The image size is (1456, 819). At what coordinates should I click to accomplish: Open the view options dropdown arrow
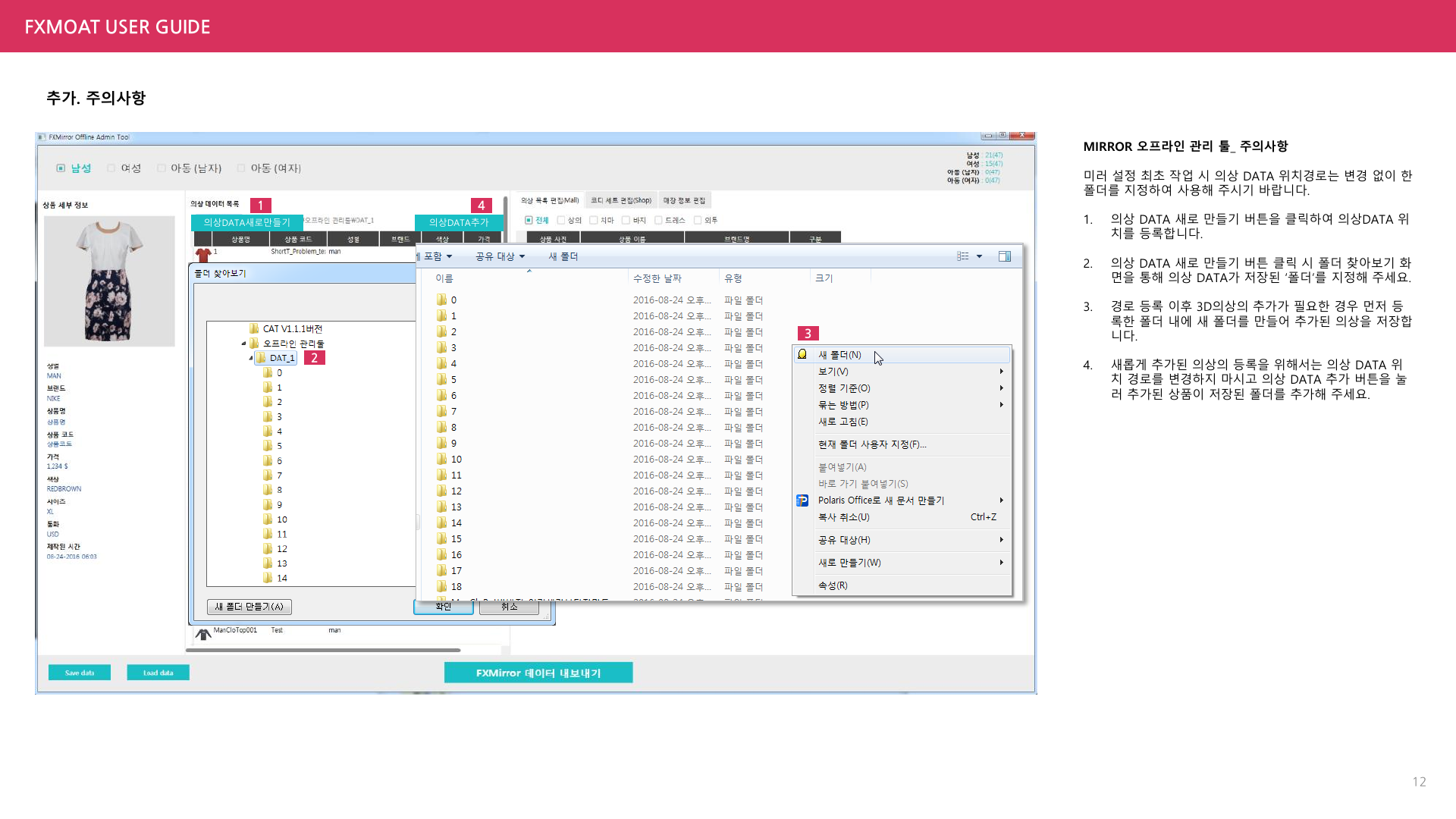pyautogui.click(x=979, y=256)
